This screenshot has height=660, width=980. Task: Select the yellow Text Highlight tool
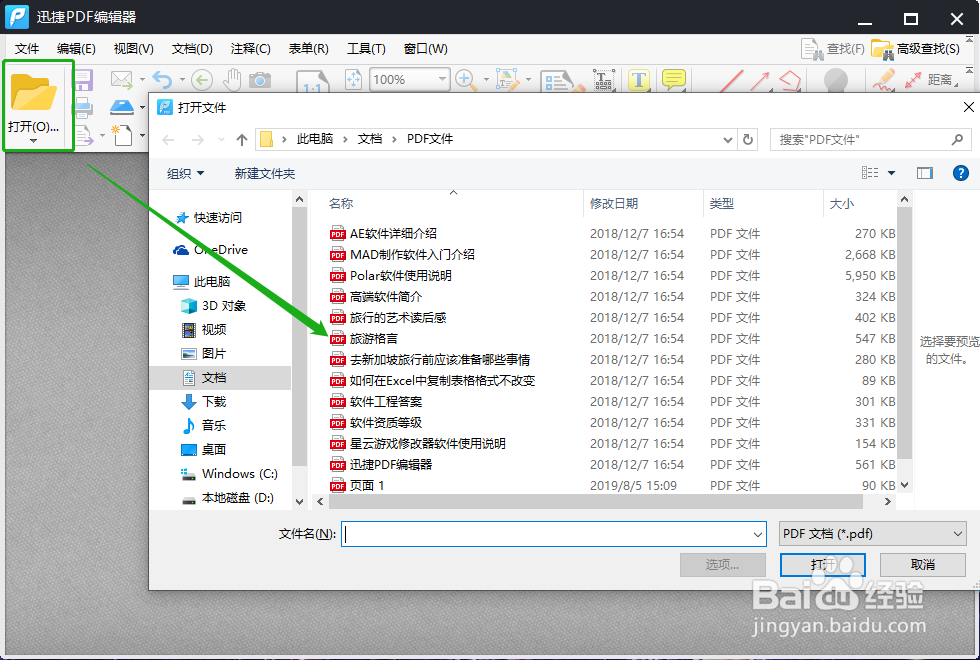pyautogui.click(x=639, y=80)
